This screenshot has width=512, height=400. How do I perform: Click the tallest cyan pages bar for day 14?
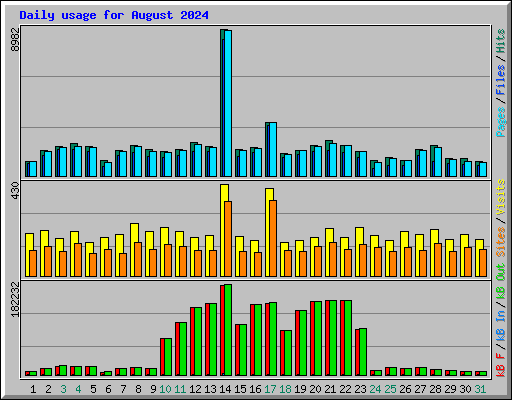point(228,103)
